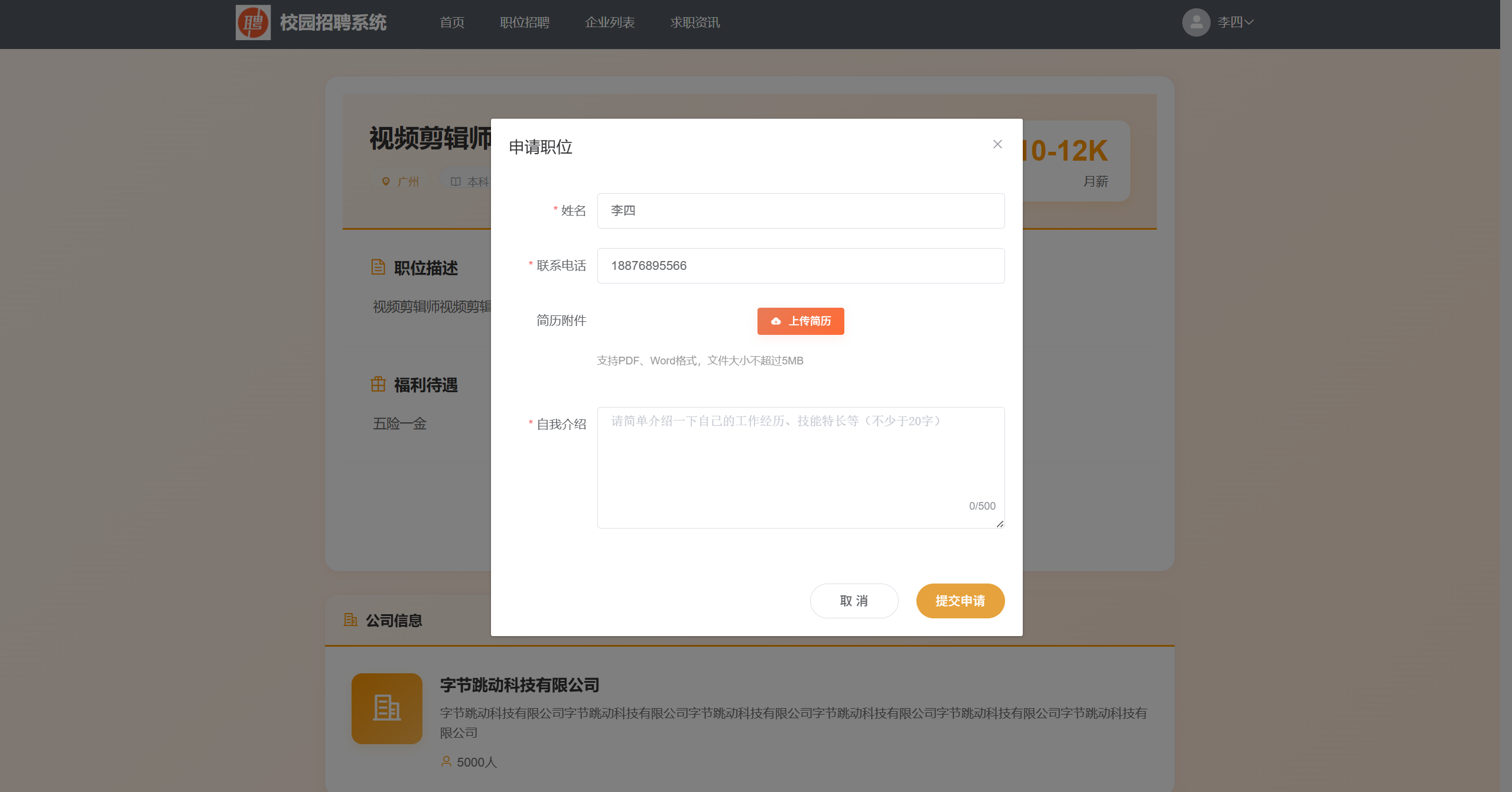
Task: Click the person icon next to 5000人
Action: coord(445,762)
